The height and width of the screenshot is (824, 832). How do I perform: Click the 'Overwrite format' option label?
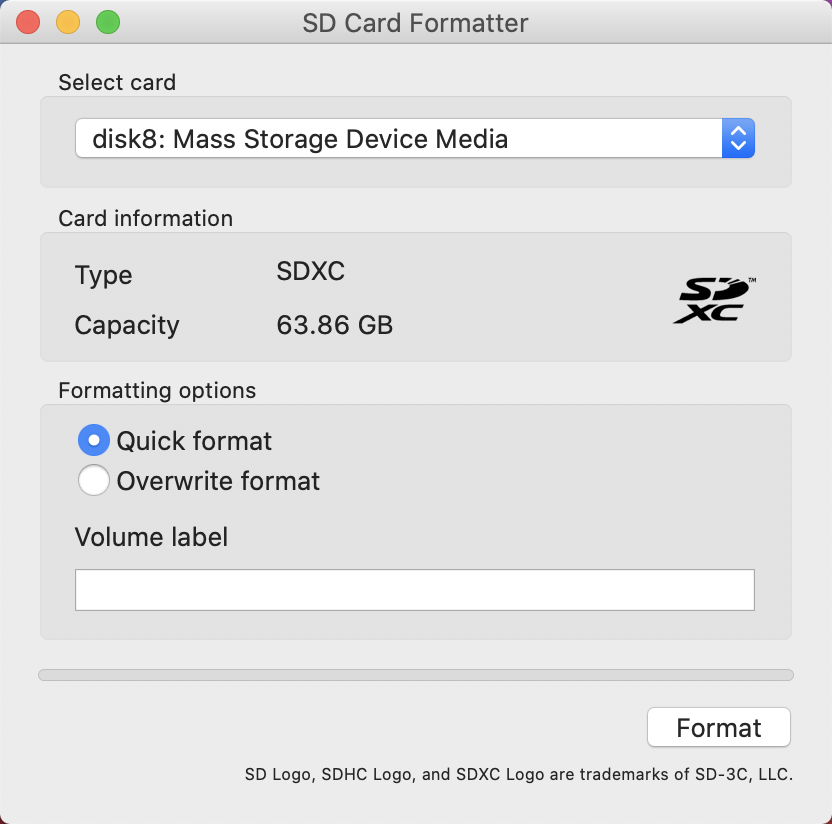coord(218,481)
